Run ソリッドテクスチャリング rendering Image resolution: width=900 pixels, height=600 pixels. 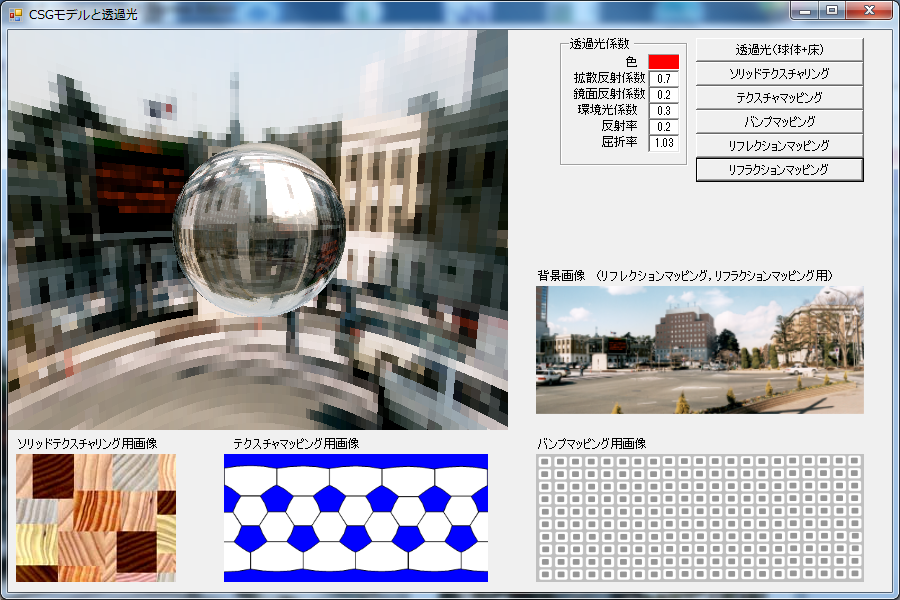[x=779, y=74]
